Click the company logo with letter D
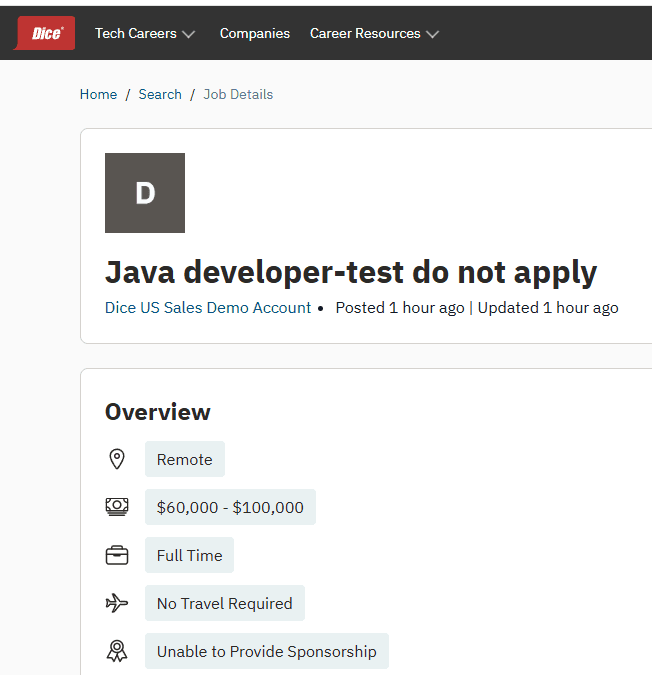The width and height of the screenshot is (652, 675). tap(145, 193)
